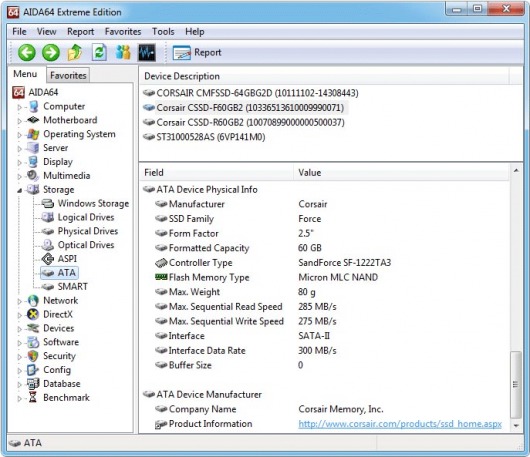Expand the Network tree node
Image resolution: width=530 pixels, height=457 pixels.
[19, 301]
